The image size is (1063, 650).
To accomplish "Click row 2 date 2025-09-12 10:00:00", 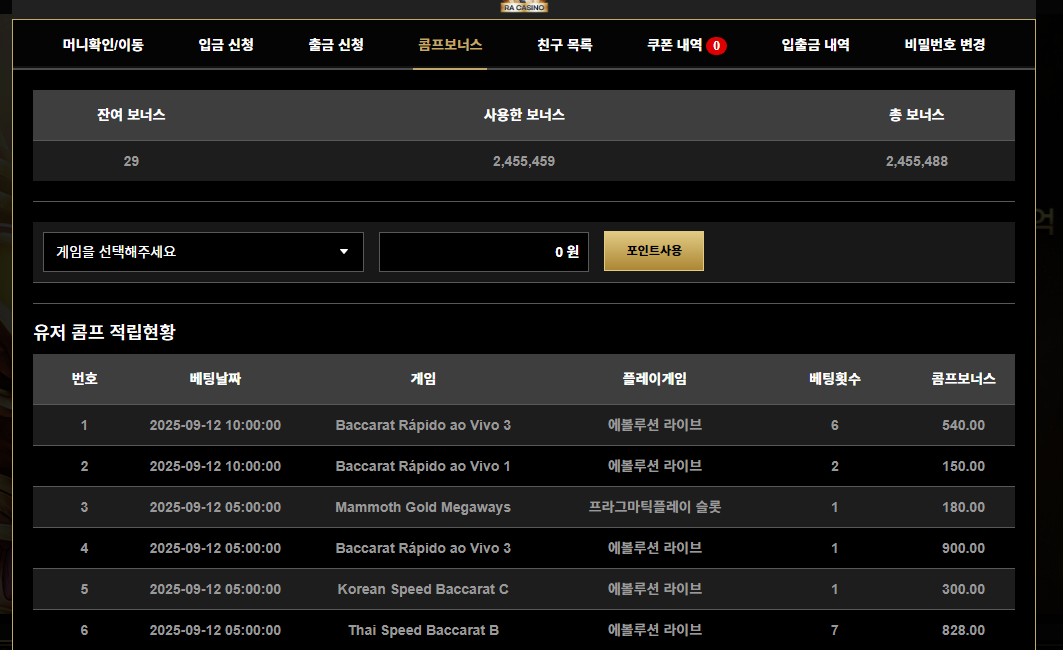I will (x=215, y=466).
